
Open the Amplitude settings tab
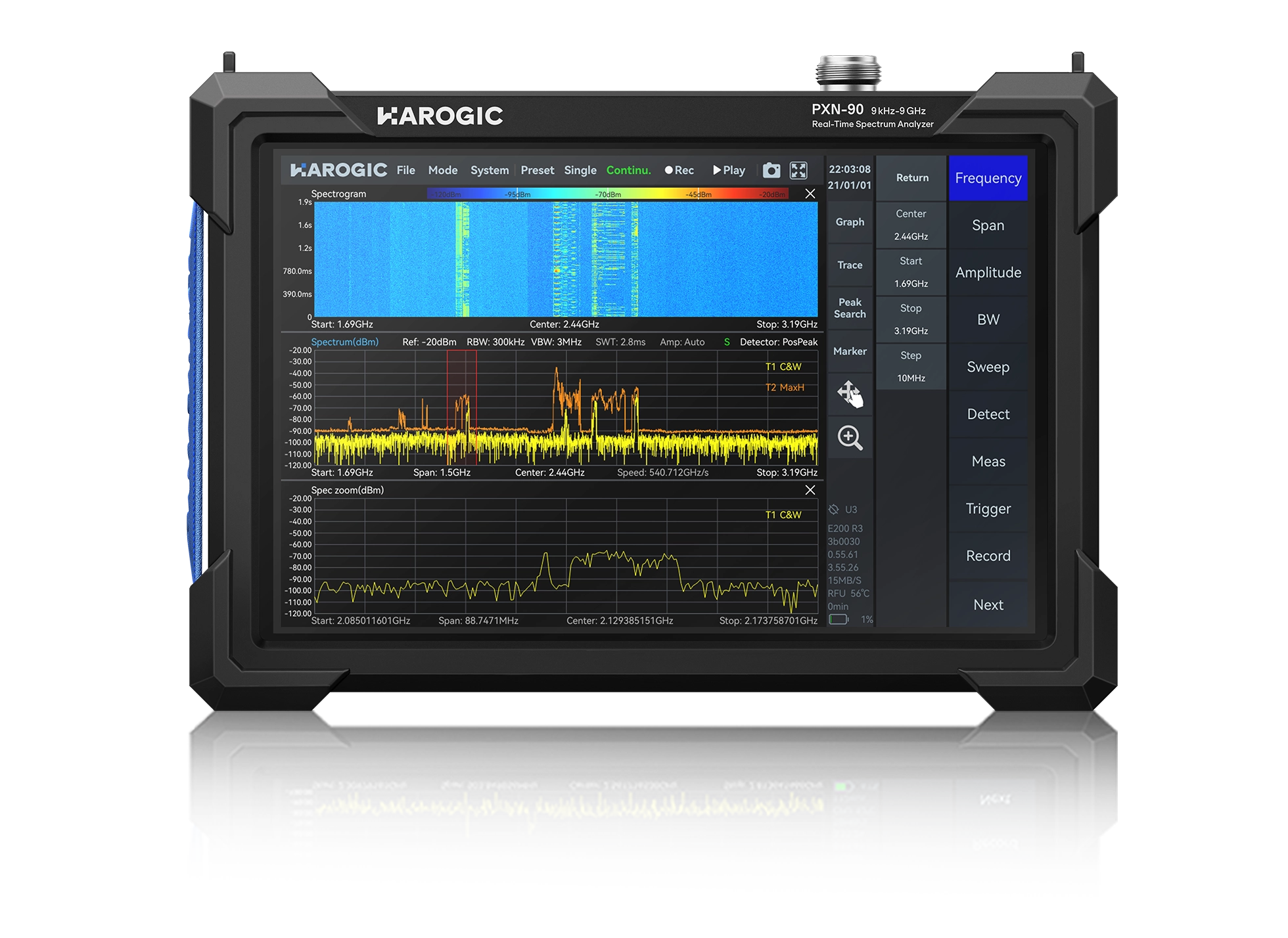pyautogui.click(x=988, y=273)
